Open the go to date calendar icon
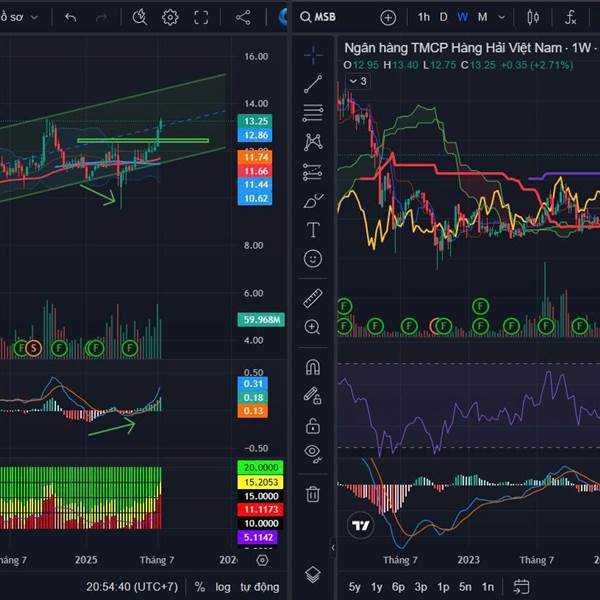 click(521, 587)
